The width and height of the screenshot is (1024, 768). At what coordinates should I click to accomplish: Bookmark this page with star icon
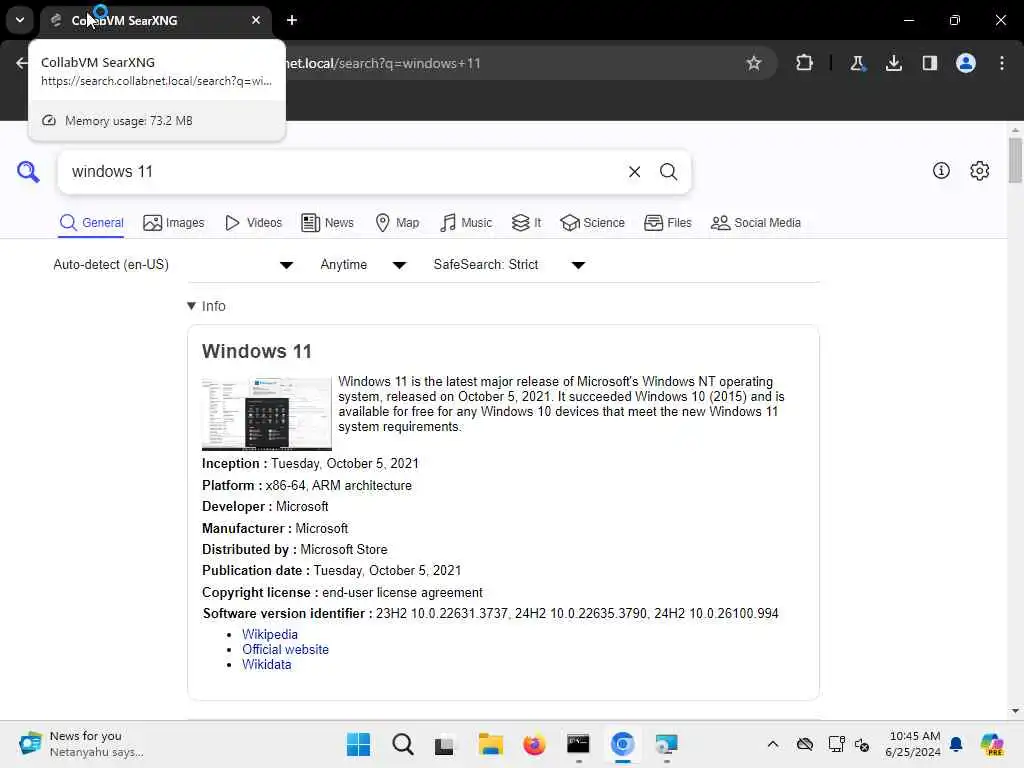coord(754,63)
